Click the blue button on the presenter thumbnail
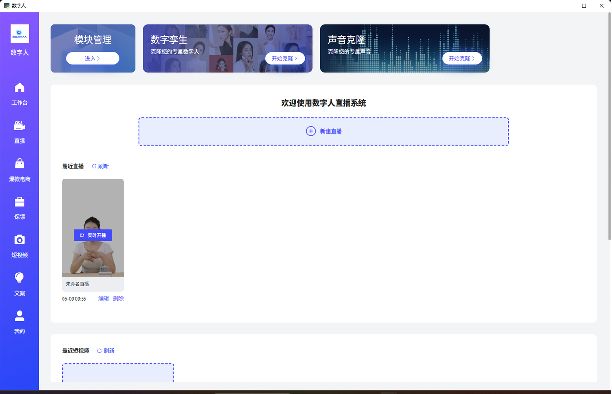 [93, 235]
